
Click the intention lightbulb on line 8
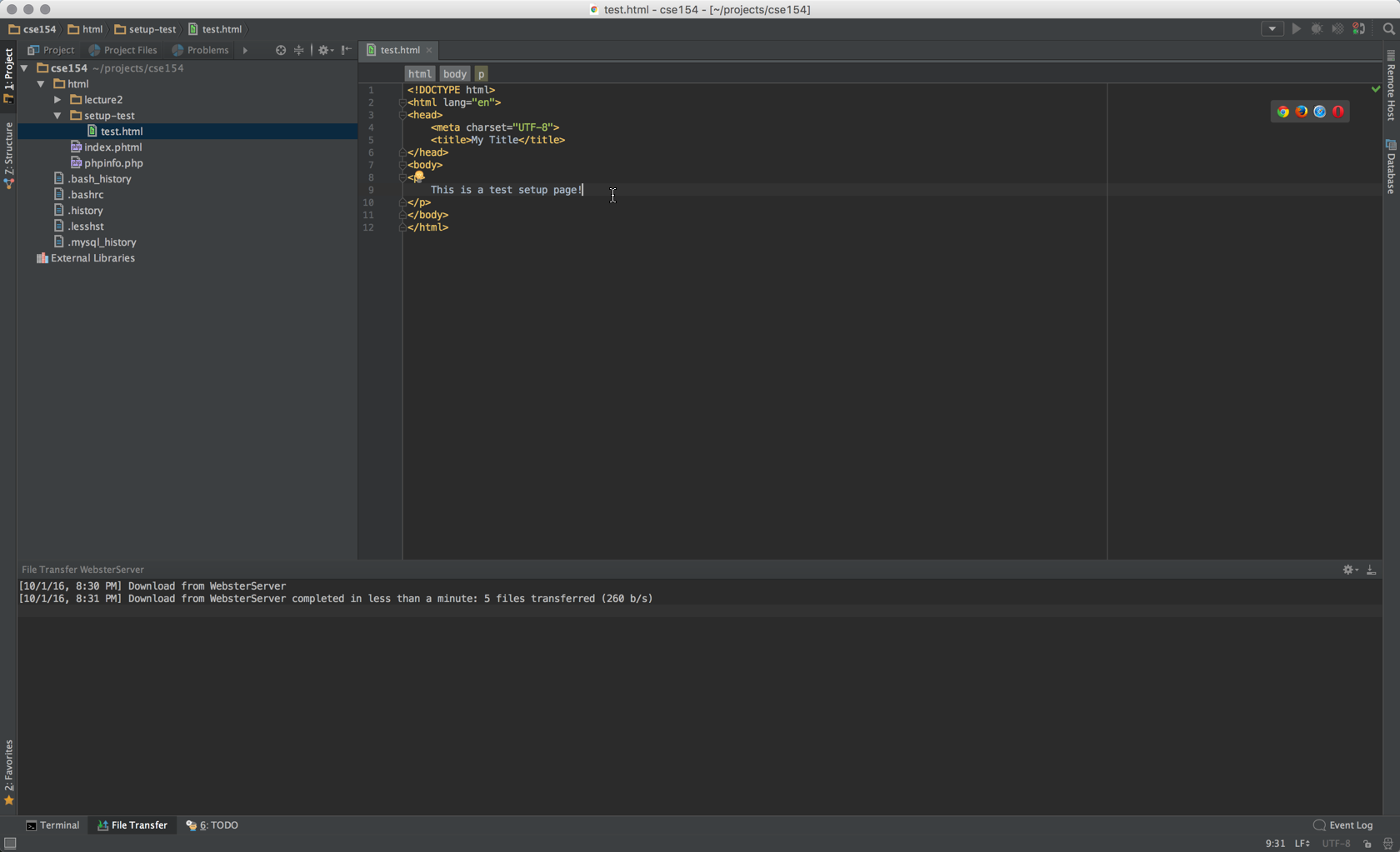click(x=419, y=176)
